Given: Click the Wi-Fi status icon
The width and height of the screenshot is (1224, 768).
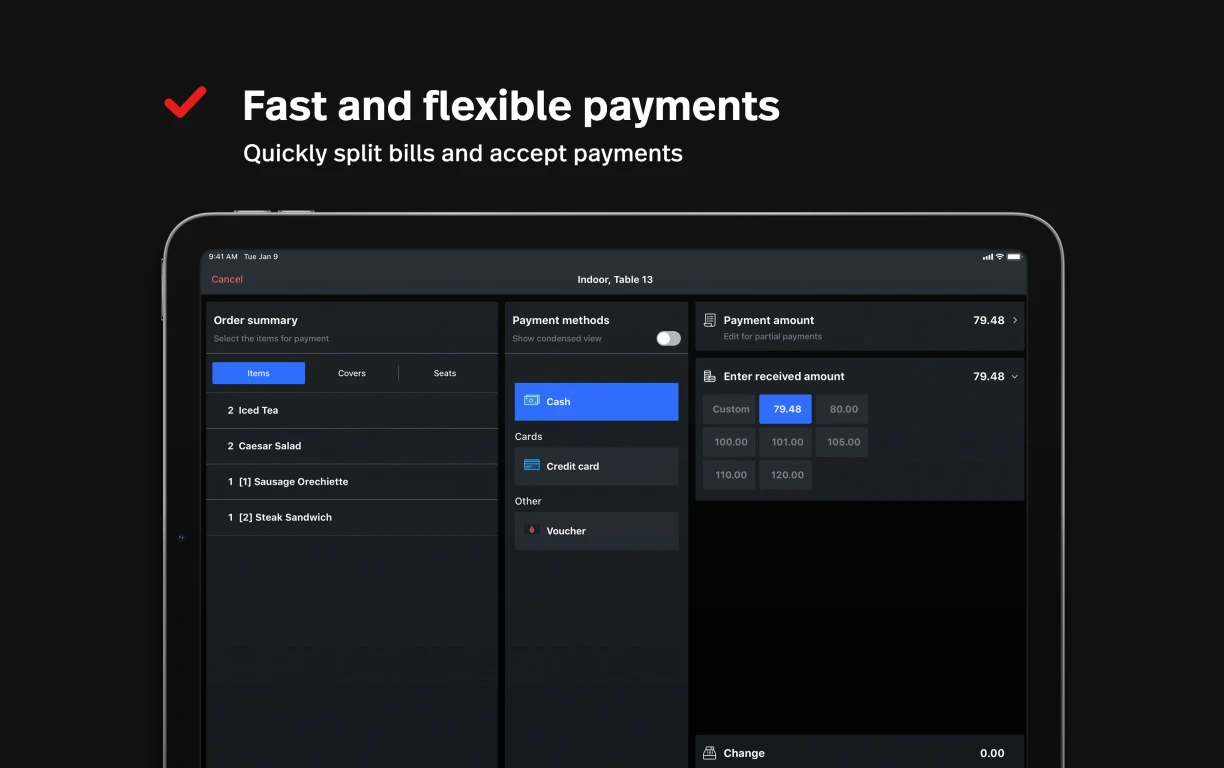Looking at the screenshot, I should [x=999, y=257].
